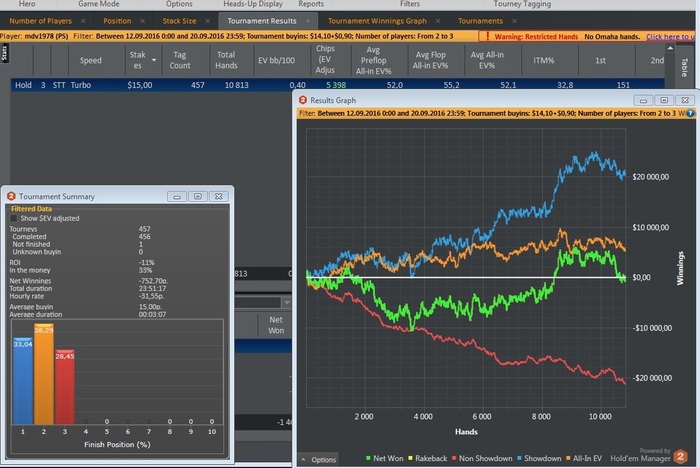This screenshot has width=700, height=468.
Task: Switch to the Position tab
Action: pos(117,21)
